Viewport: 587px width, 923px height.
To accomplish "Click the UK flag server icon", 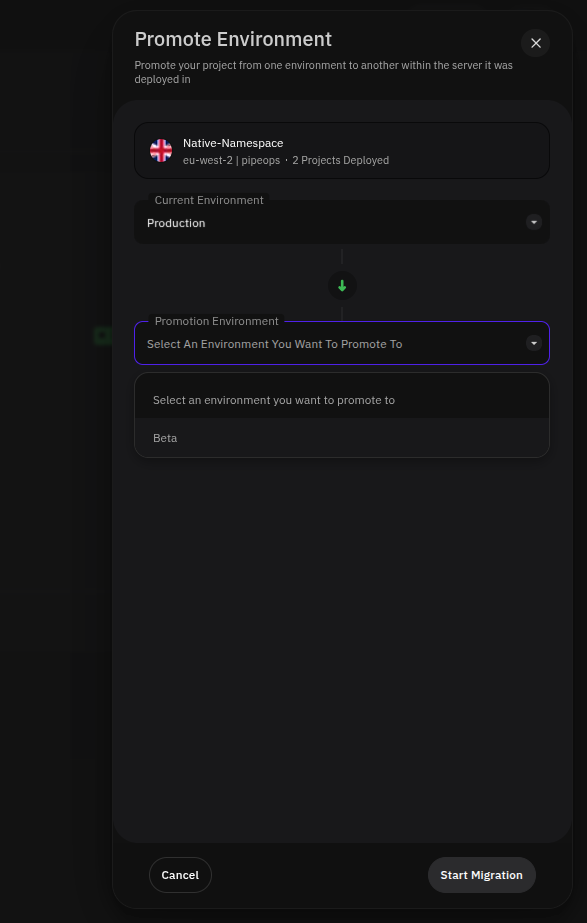I will coord(161,151).
